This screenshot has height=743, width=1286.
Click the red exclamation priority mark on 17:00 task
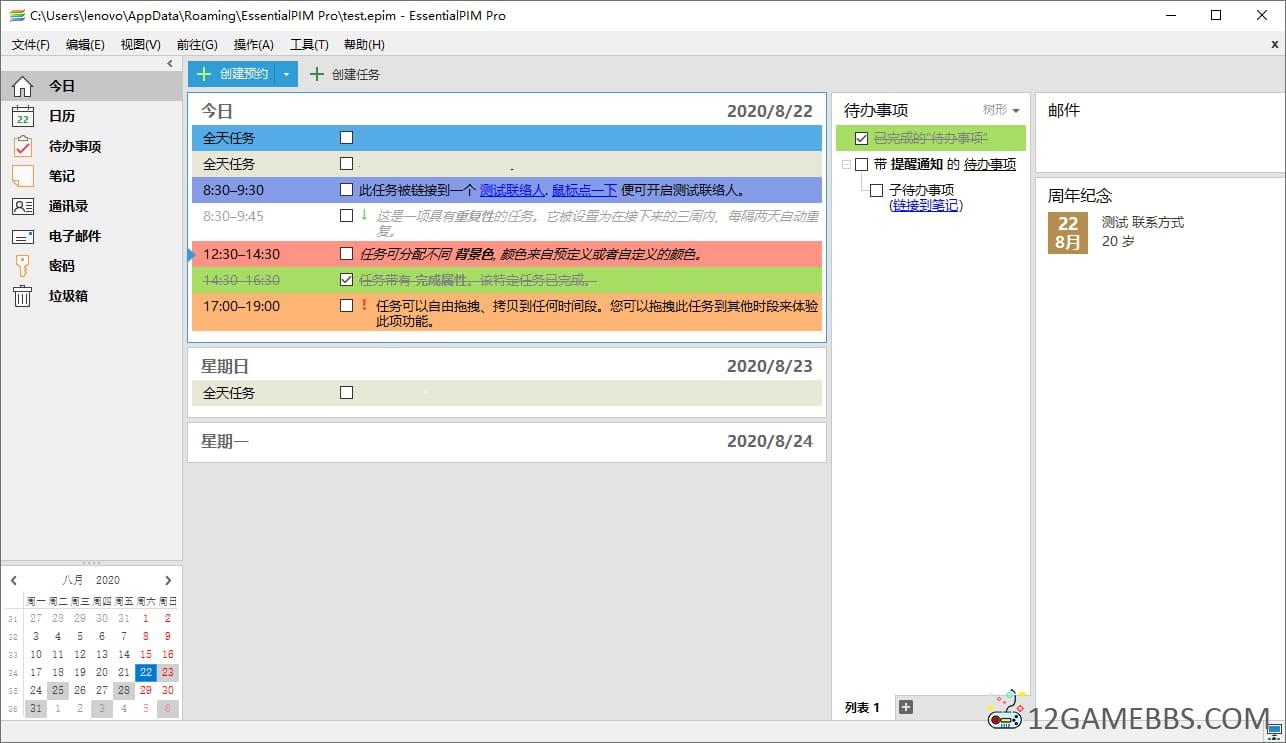(365, 305)
